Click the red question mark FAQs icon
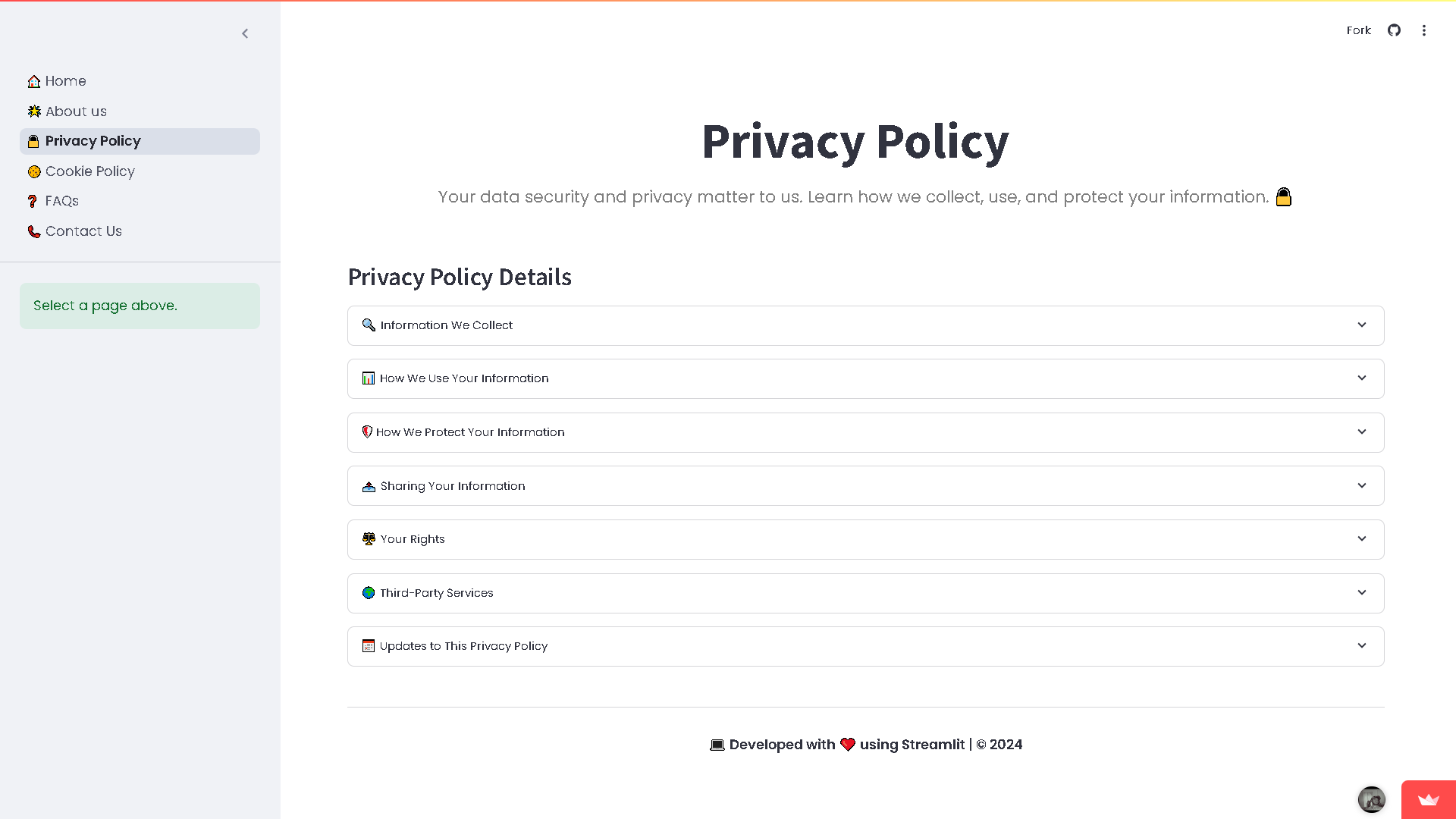This screenshot has width=1456, height=819. (x=33, y=201)
